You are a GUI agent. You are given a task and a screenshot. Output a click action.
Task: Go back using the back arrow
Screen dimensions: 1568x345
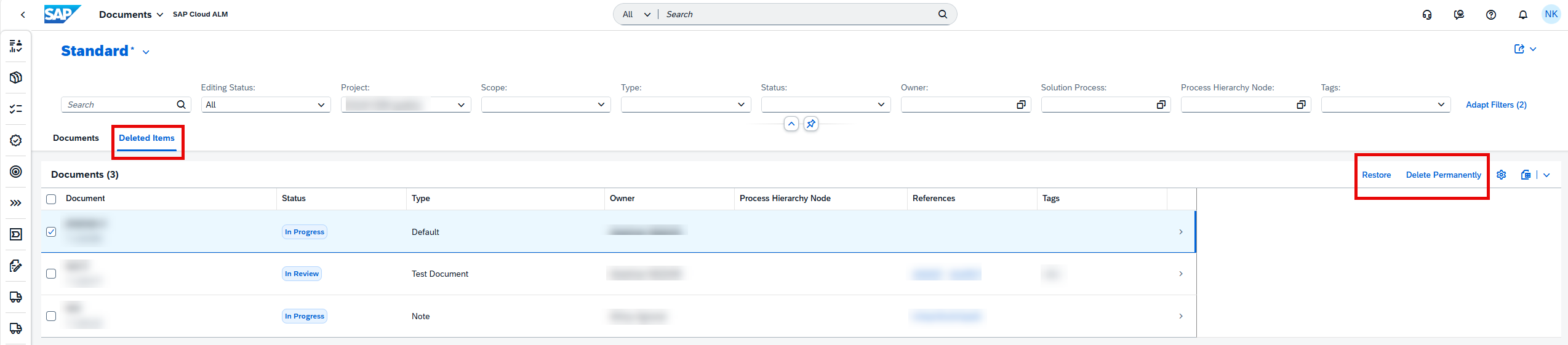coord(23,15)
